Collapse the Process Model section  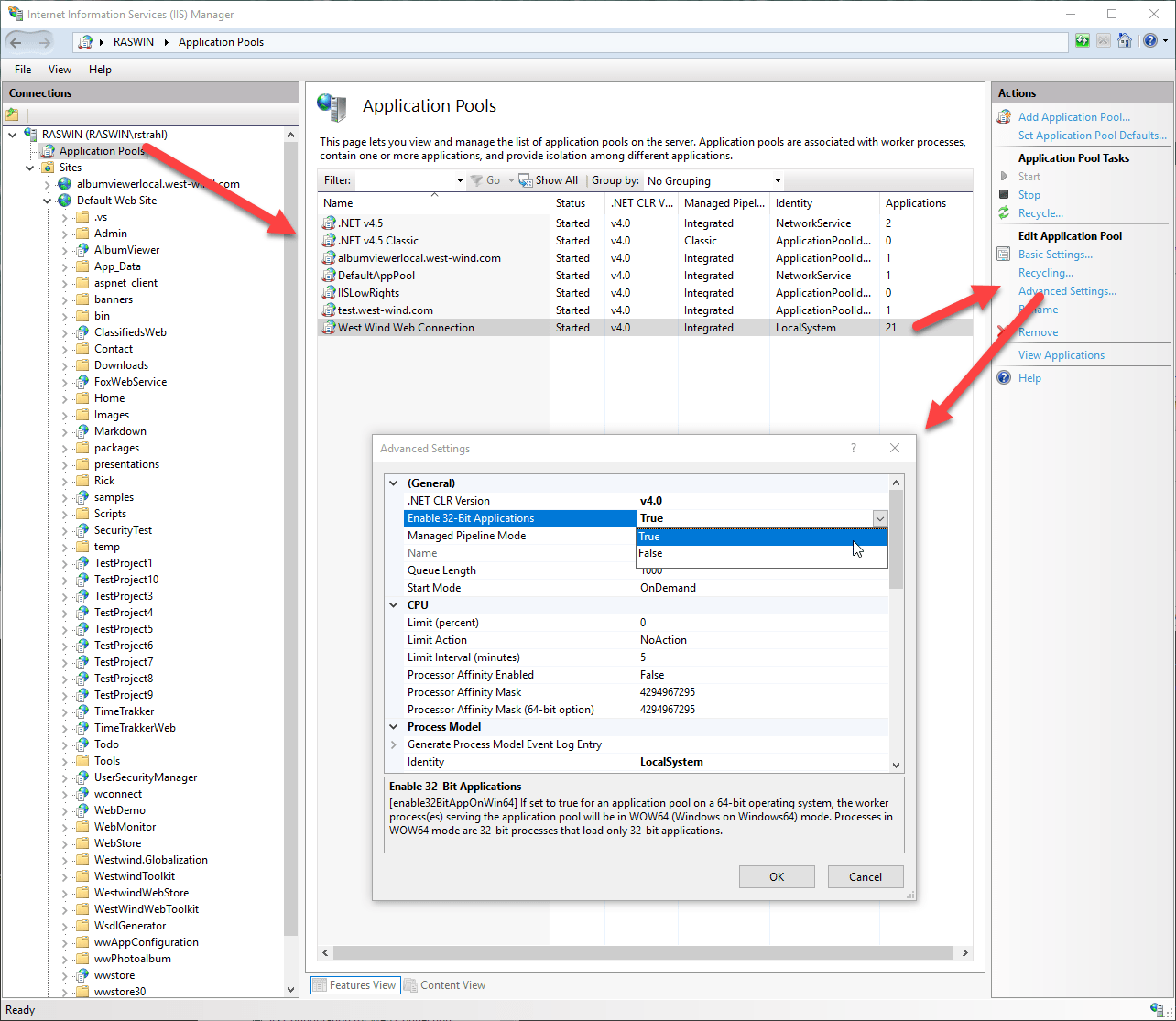click(394, 727)
